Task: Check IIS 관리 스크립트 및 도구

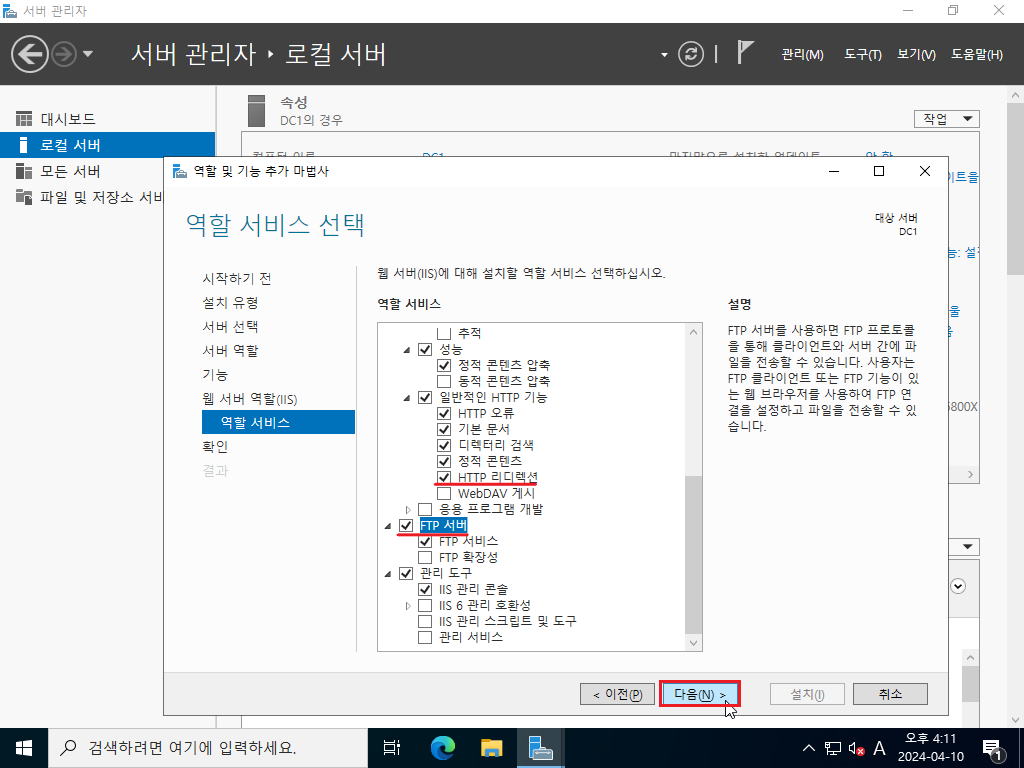Action: point(425,621)
